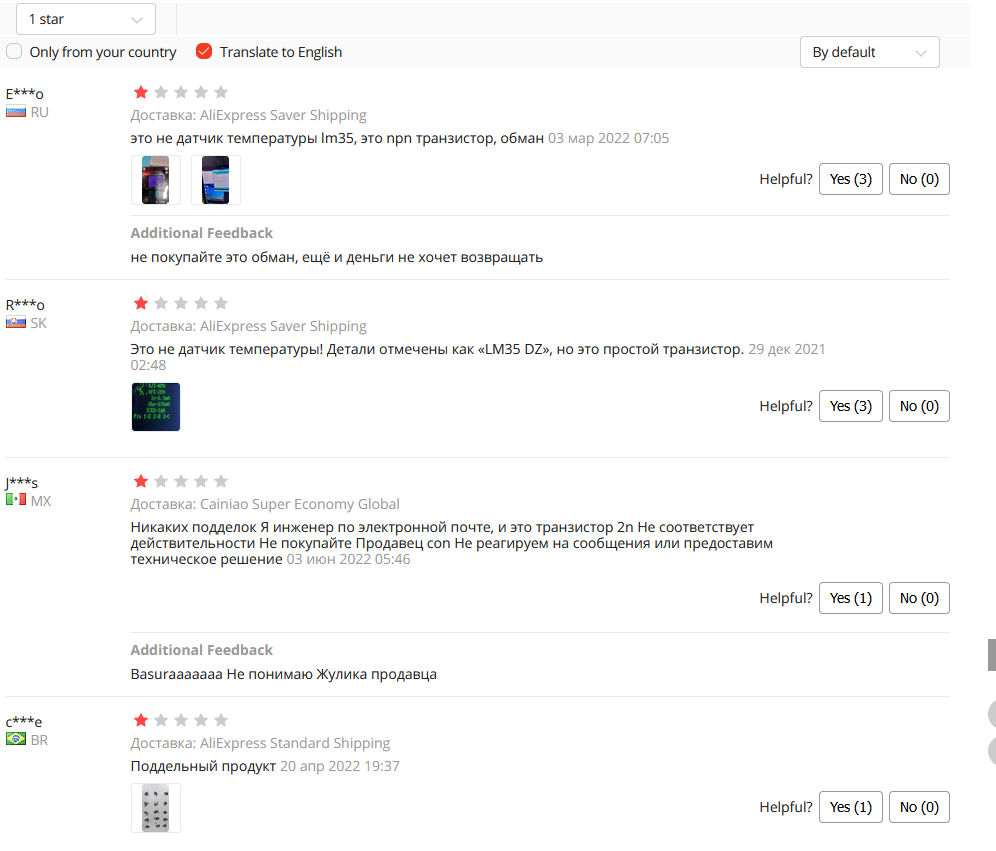Click the Russian flag icon under E***o
The height and width of the screenshot is (851, 996).
tap(16, 112)
